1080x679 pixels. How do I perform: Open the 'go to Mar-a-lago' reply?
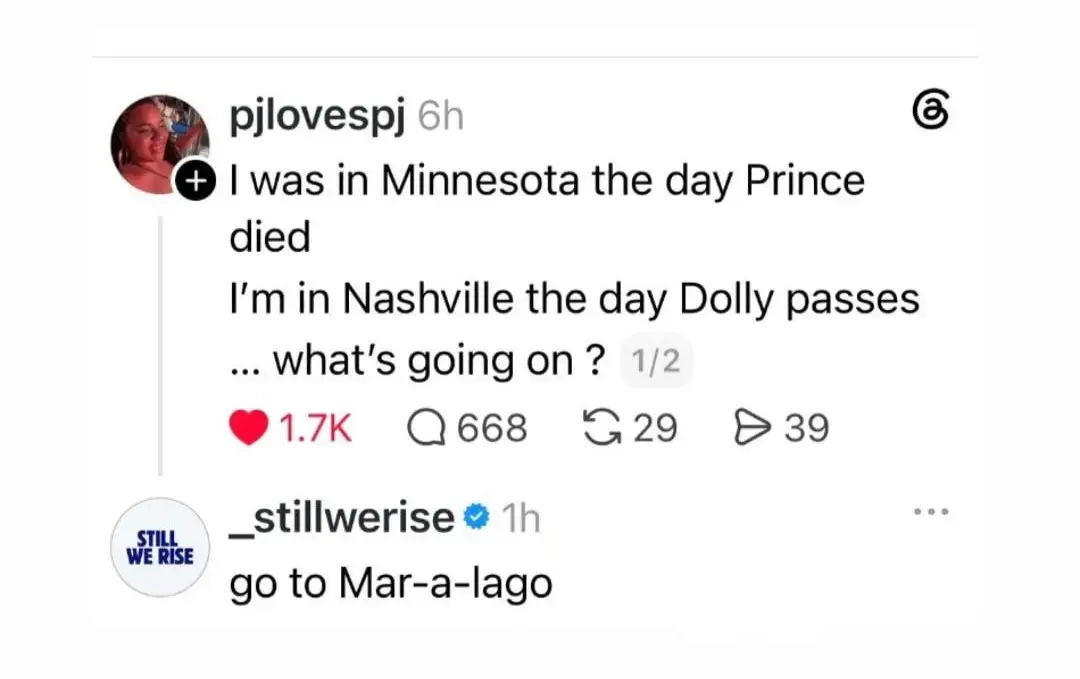[x=391, y=584]
